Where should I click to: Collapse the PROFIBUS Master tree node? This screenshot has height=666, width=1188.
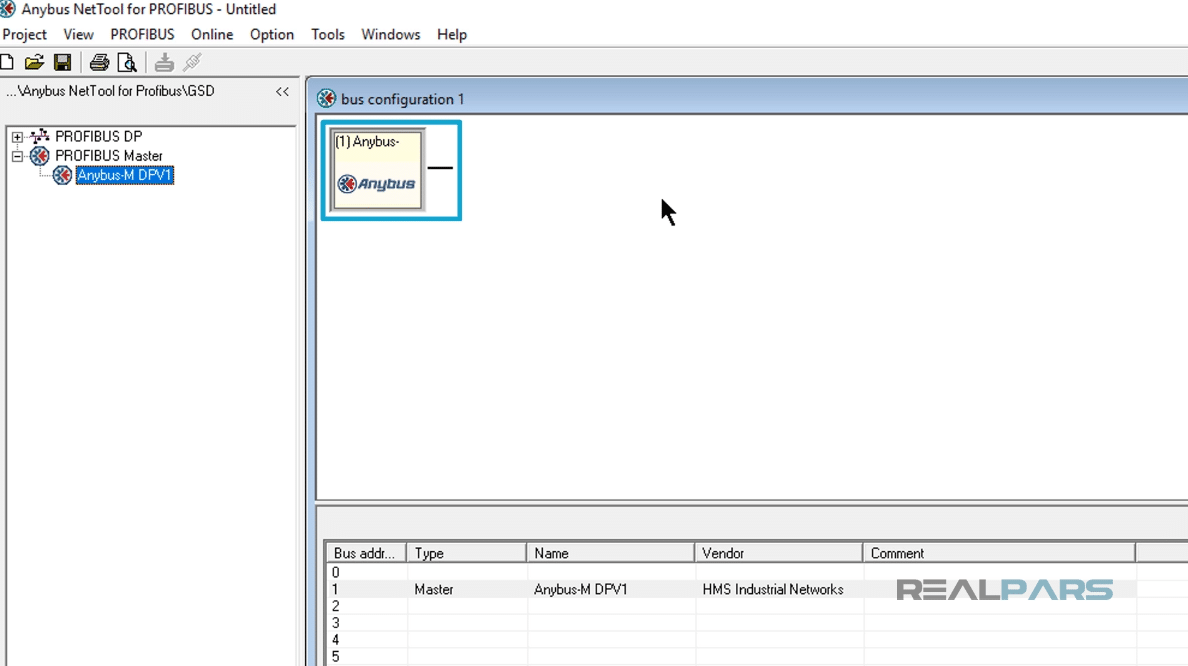17,157
